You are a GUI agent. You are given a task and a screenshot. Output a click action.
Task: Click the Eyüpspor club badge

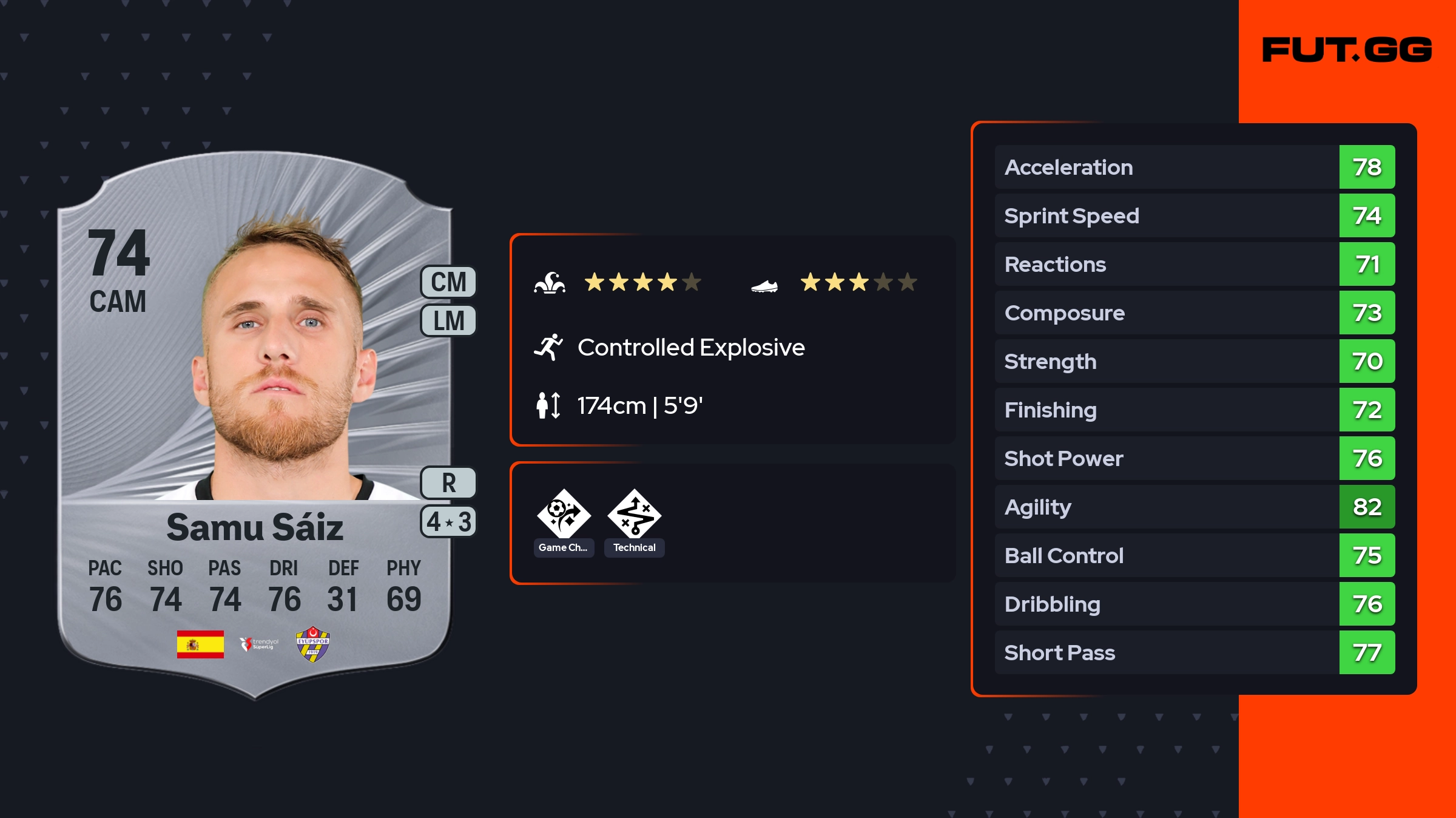click(312, 644)
